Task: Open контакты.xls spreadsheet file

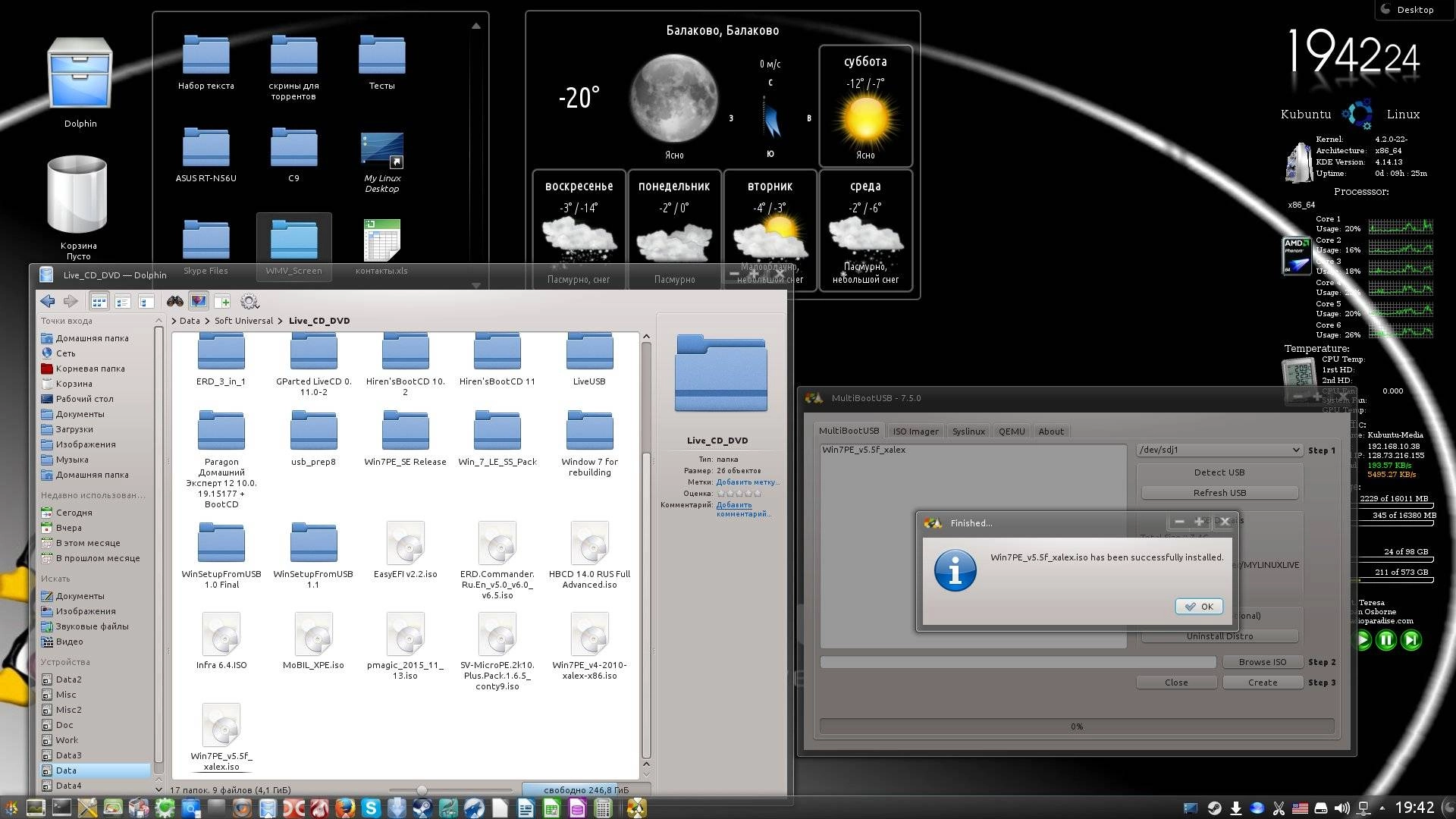Action: pyautogui.click(x=382, y=246)
